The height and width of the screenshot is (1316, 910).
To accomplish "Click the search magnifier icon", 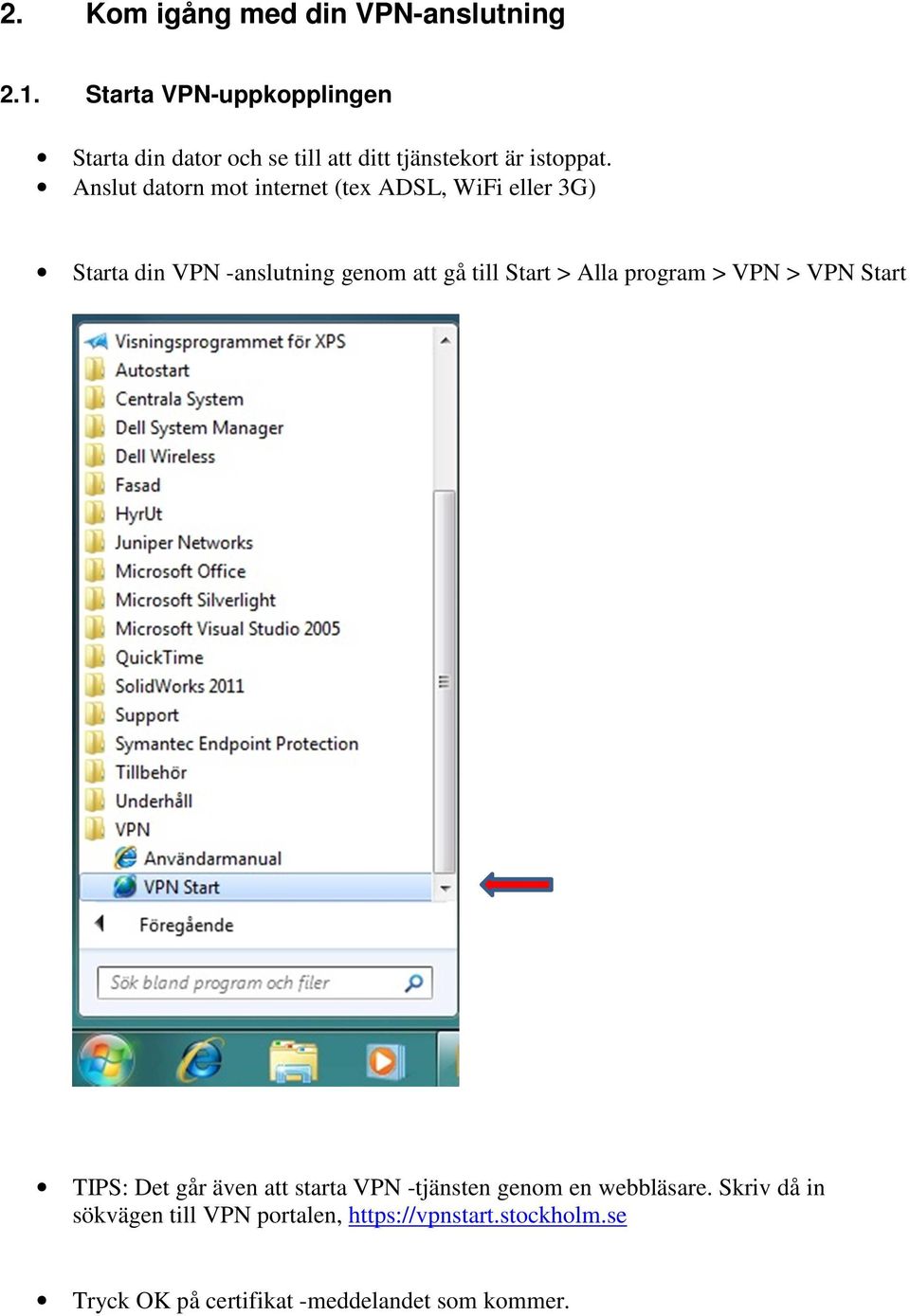I will click(414, 982).
